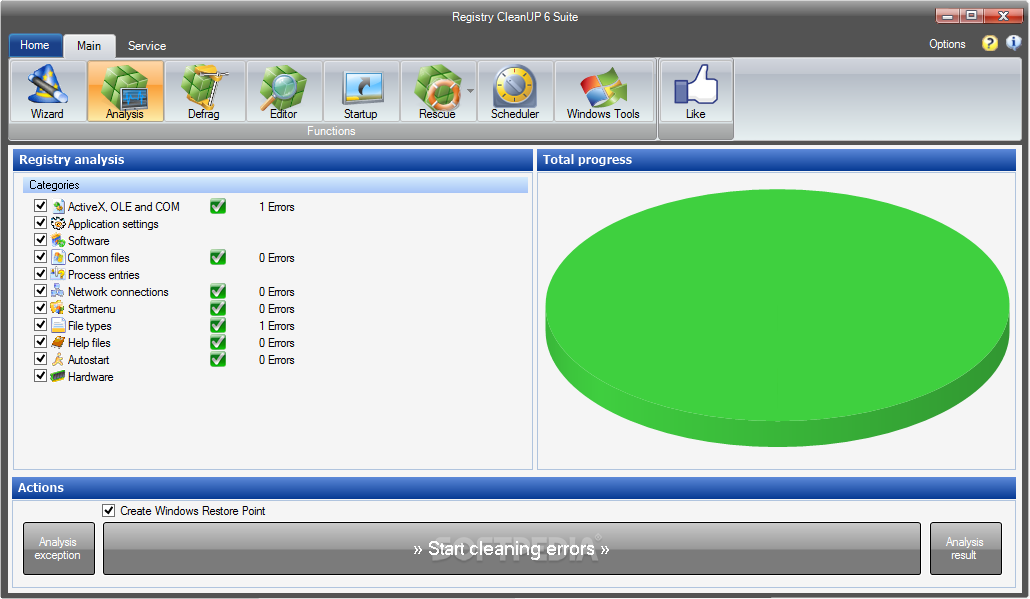
Task: Toggle the File types checkbox
Action: (x=41, y=325)
